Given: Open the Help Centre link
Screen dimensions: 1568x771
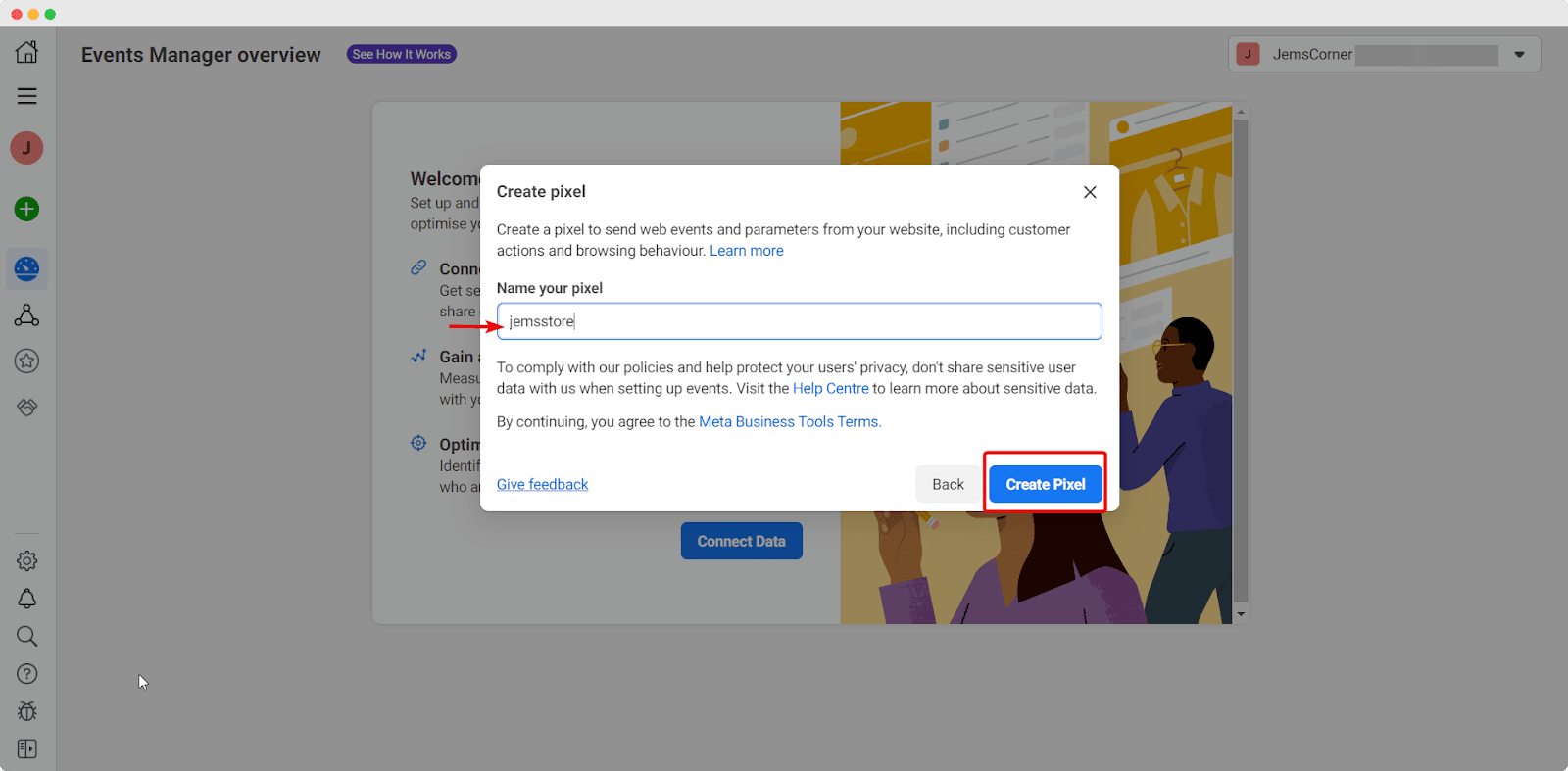Looking at the screenshot, I should pos(831,388).
